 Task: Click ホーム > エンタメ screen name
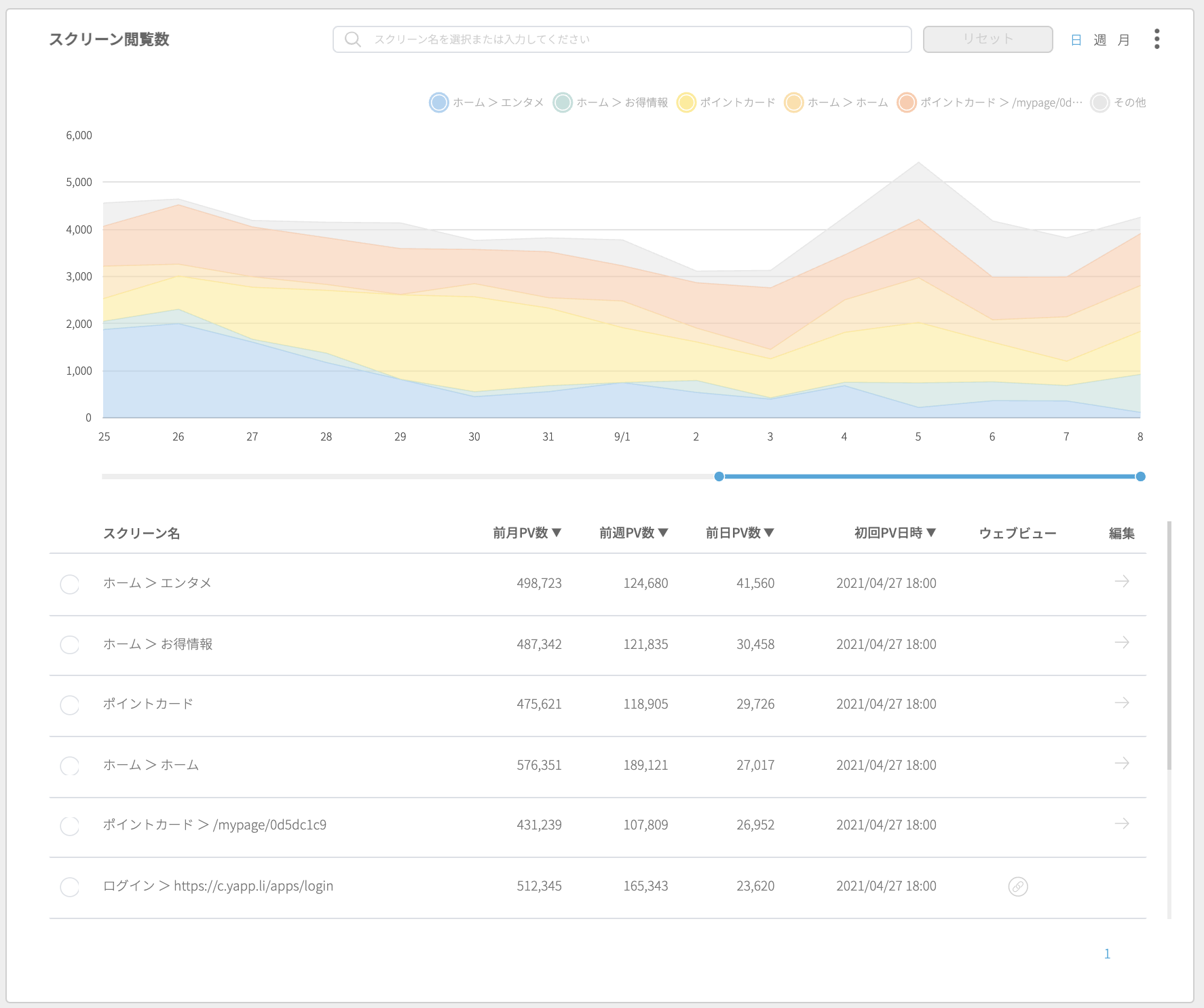157,583
